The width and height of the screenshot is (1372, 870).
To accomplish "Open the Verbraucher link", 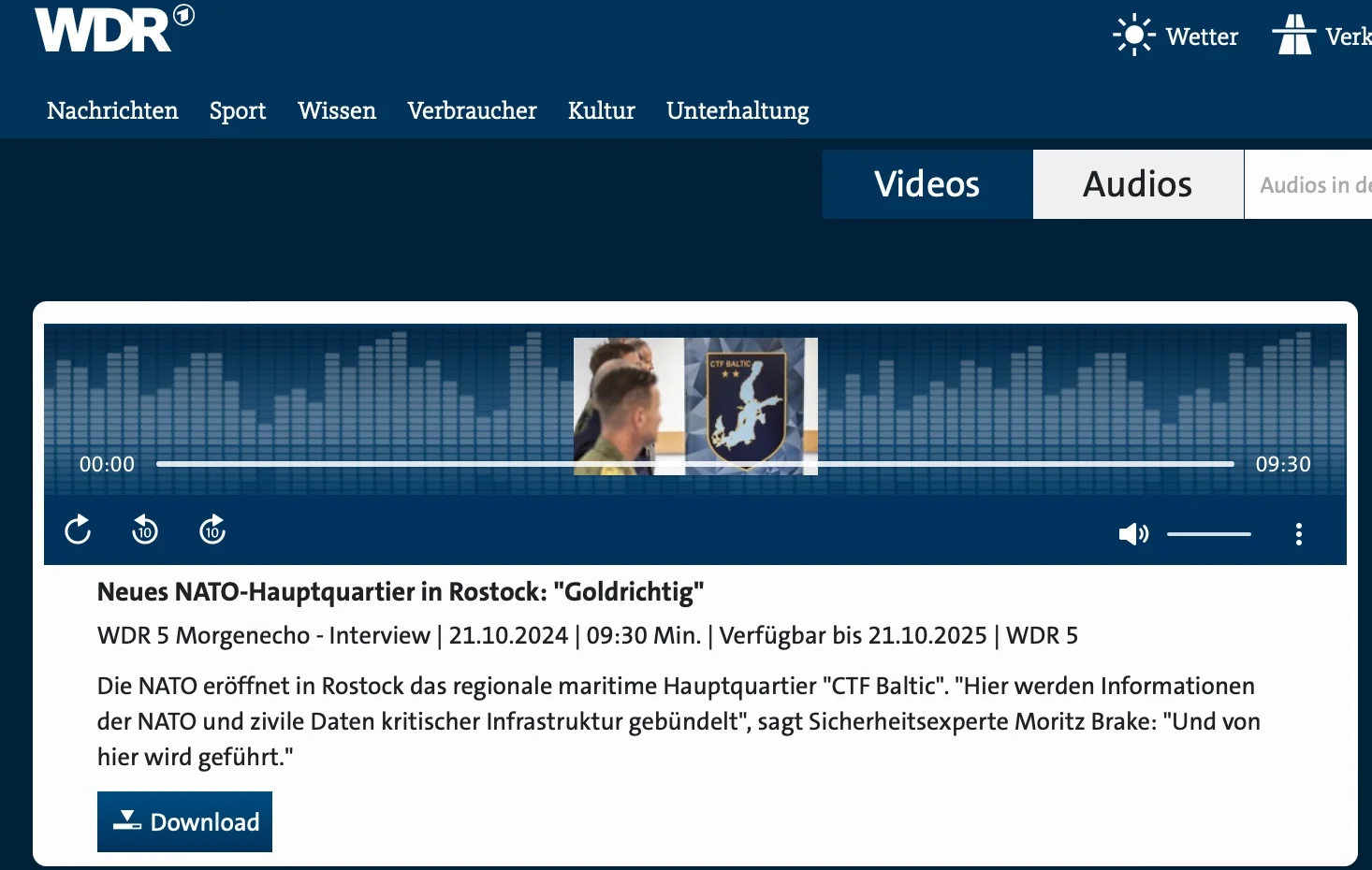I will [x=472, y=110].
